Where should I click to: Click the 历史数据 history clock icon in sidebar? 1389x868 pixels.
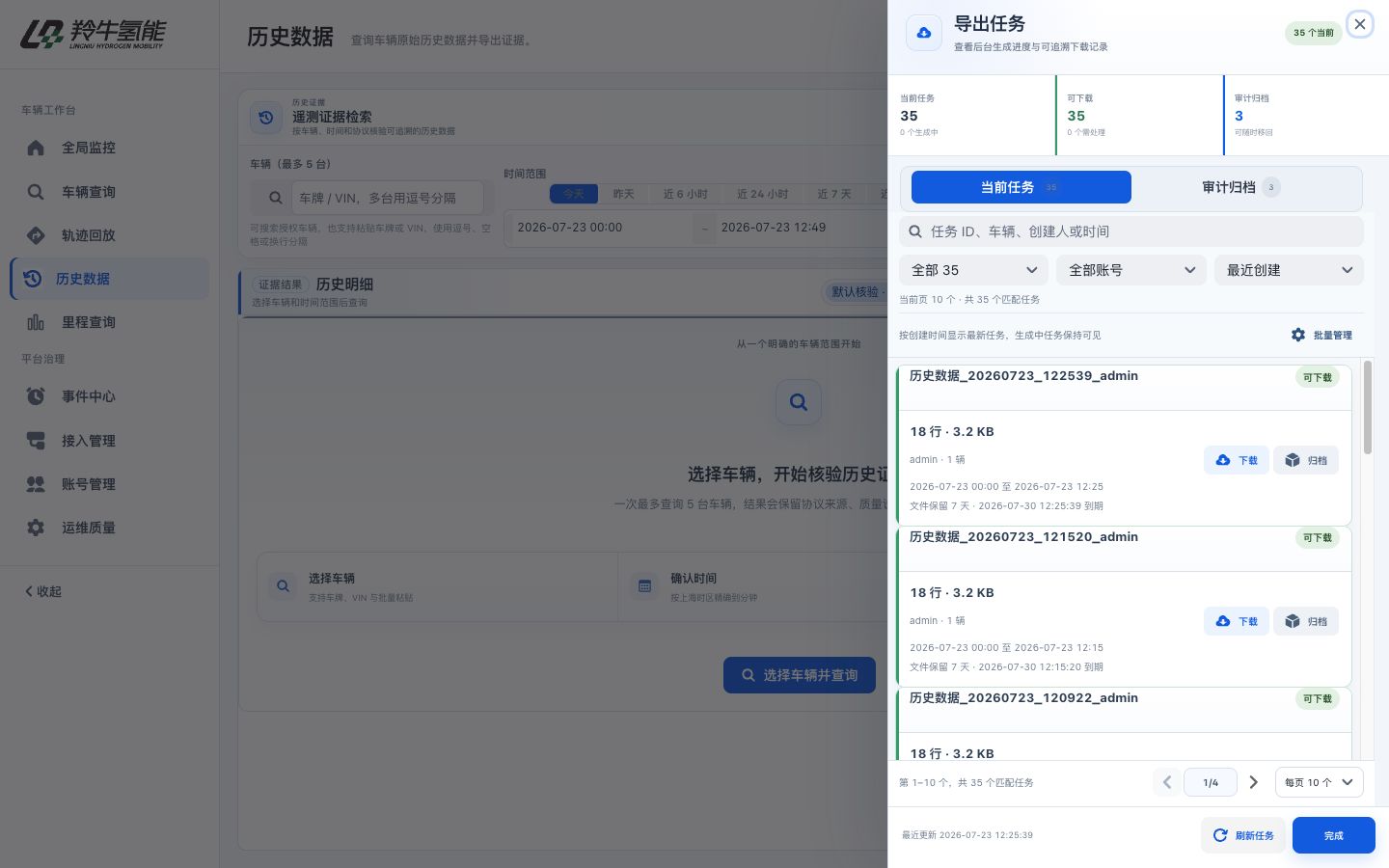click(33, 279)
